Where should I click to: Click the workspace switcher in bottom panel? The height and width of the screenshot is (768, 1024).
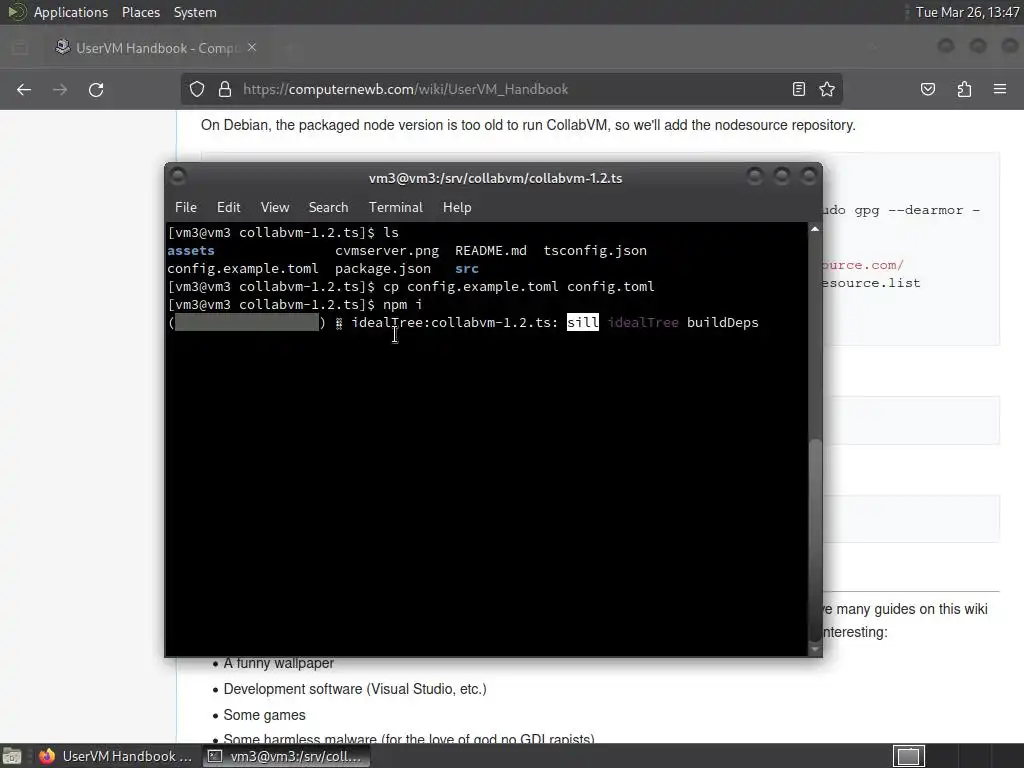(908, 756)
